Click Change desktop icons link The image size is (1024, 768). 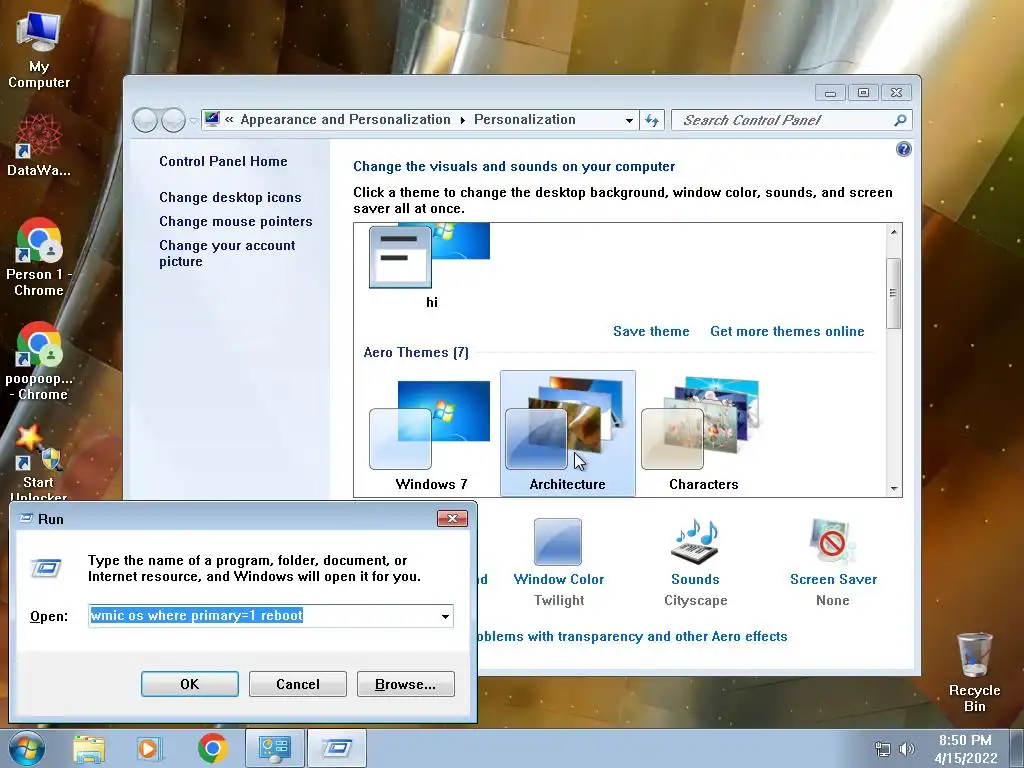coord(231,197)
